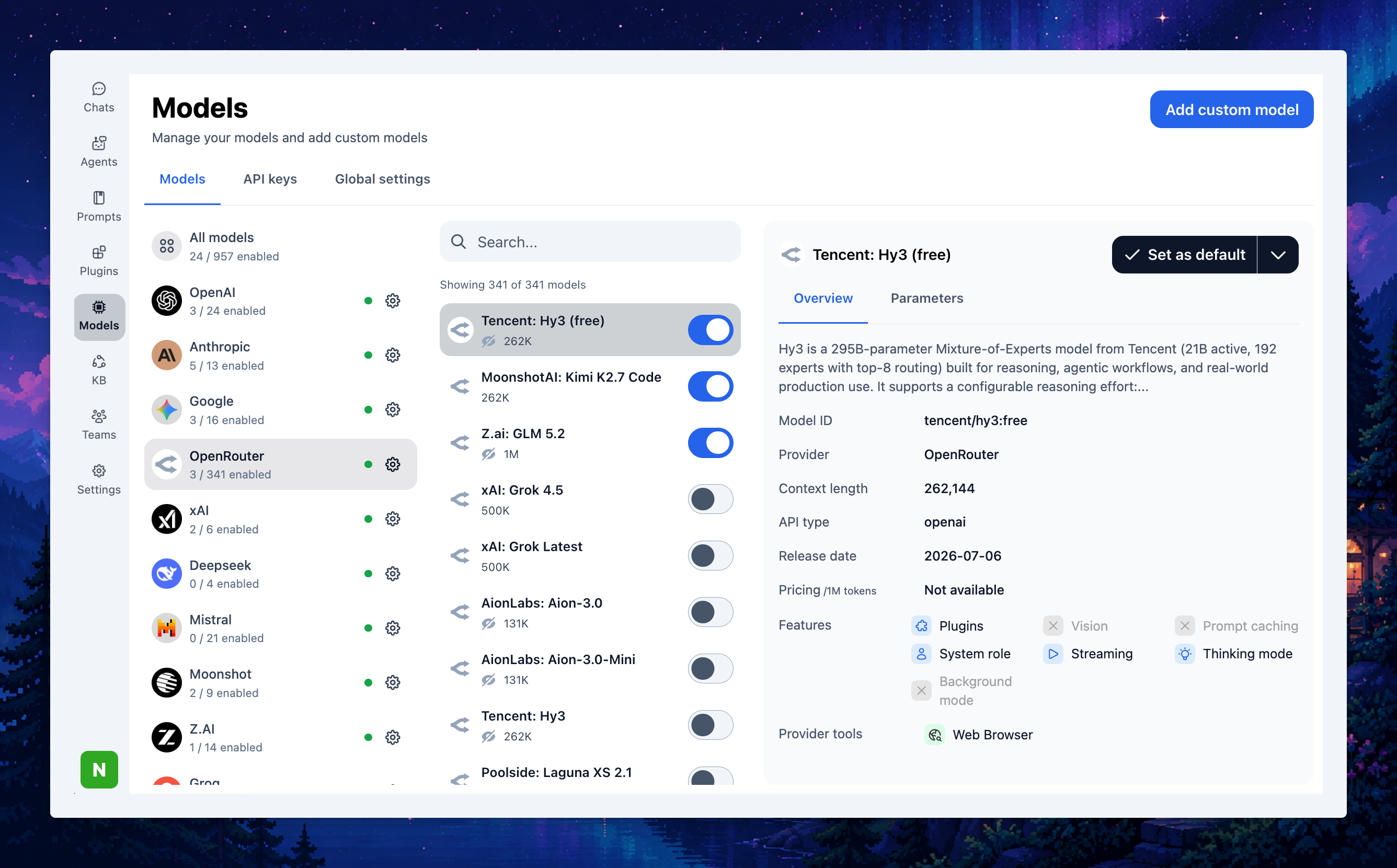Turn off MoonshotAI: Kimi K2.7 Code toggle
Viewport: 1397px width, 868px height.
click(x=711, y=386)
